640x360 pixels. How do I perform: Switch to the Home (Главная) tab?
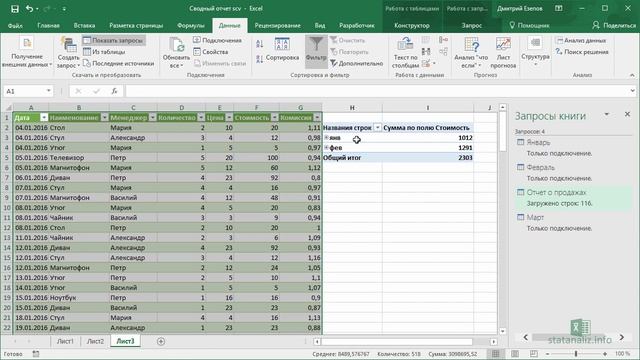click(48, 25)
